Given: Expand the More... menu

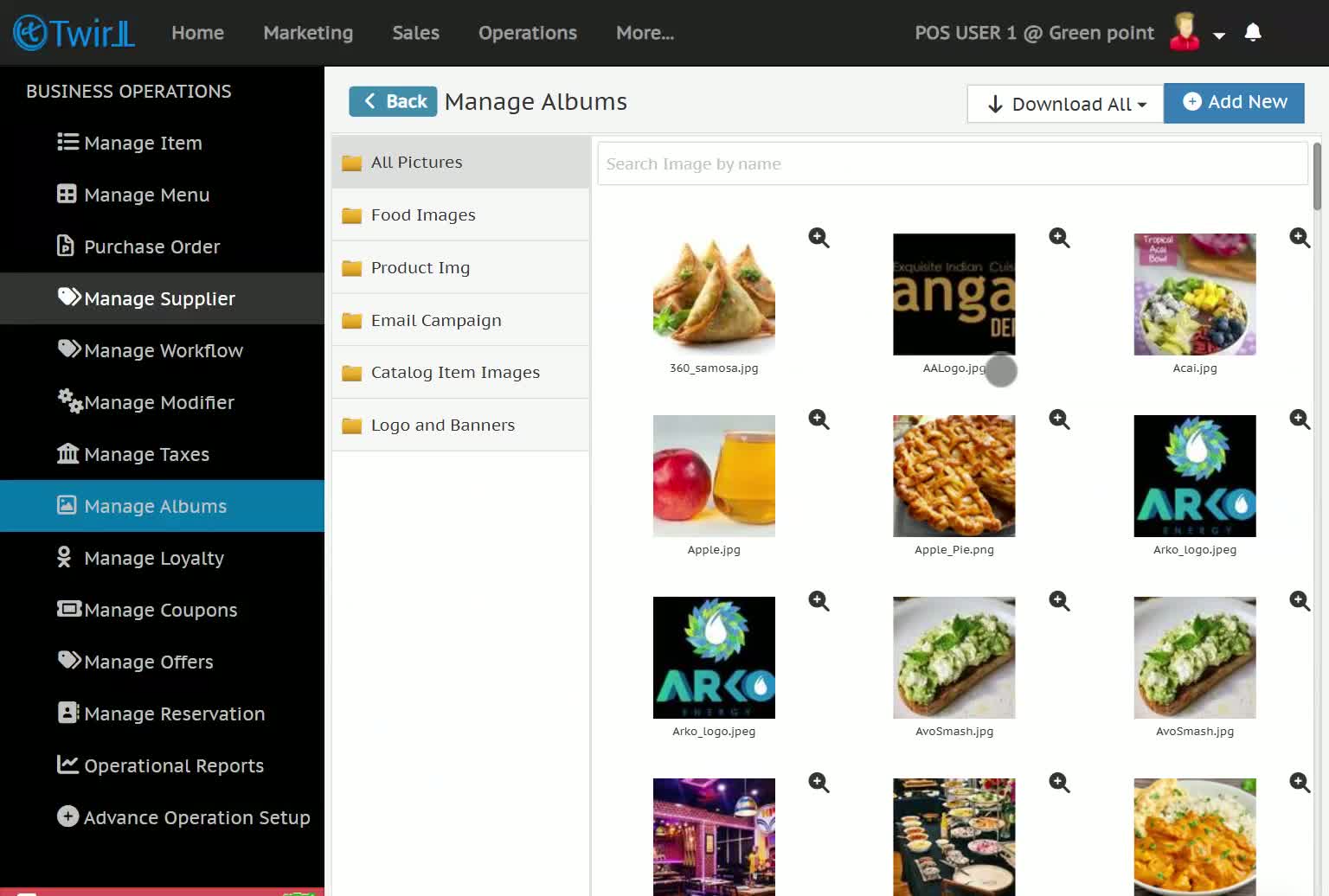Looking at the screenshot, I should [x=645, y=33].
